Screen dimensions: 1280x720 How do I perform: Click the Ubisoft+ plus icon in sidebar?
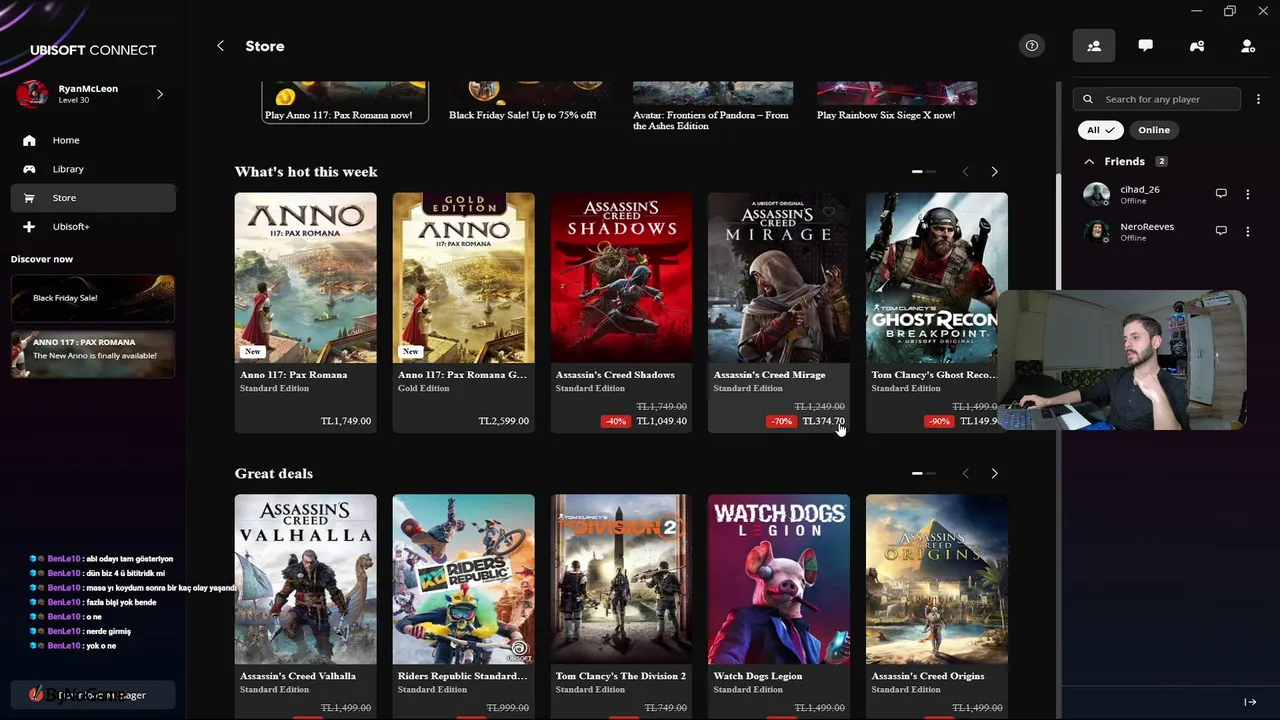[x=29, y=227]
